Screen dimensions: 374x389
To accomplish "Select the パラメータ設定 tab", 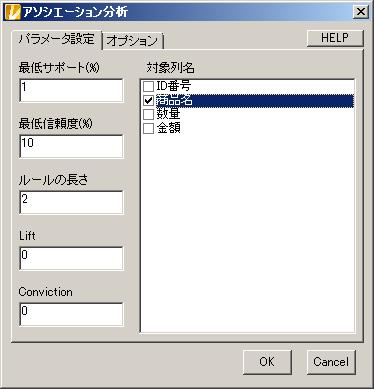I will tap(57, 39).
